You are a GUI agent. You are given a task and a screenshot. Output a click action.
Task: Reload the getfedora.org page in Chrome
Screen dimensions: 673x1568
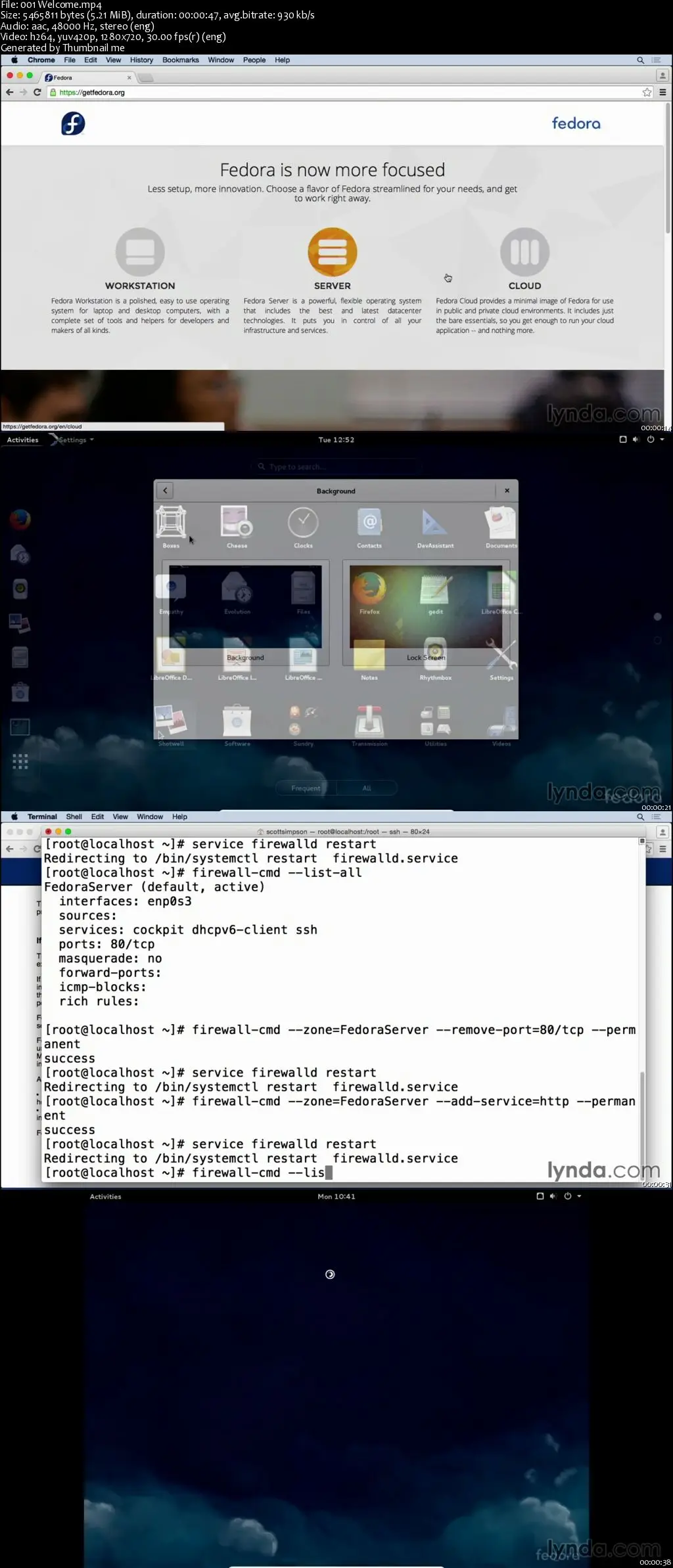tap(37, 93)
